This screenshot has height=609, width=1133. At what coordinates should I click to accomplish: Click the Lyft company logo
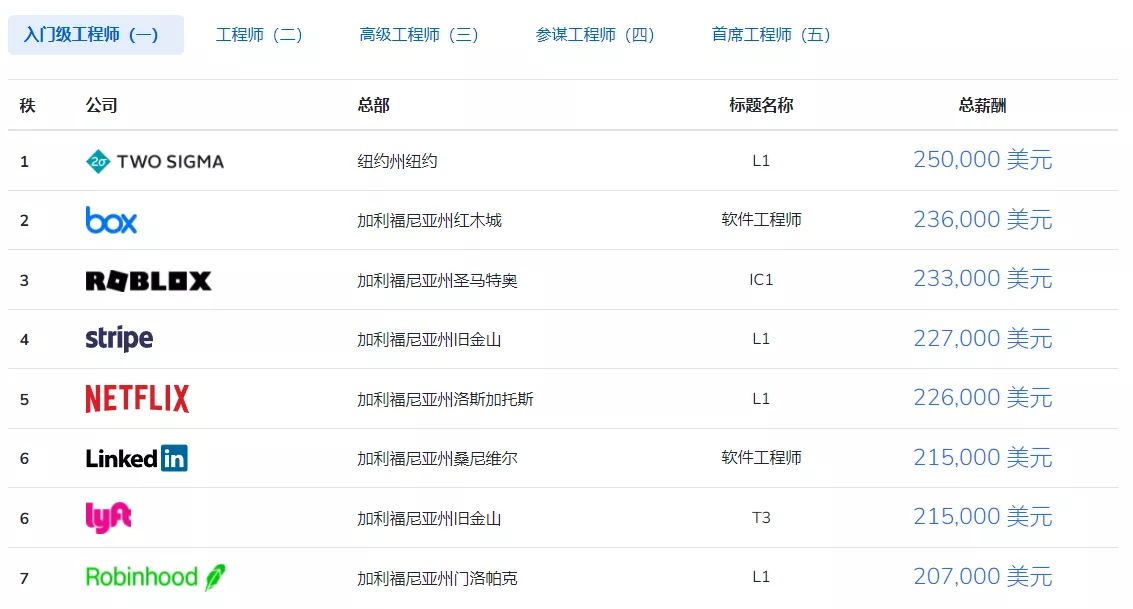pyautogui.click(x=108, y=517)
